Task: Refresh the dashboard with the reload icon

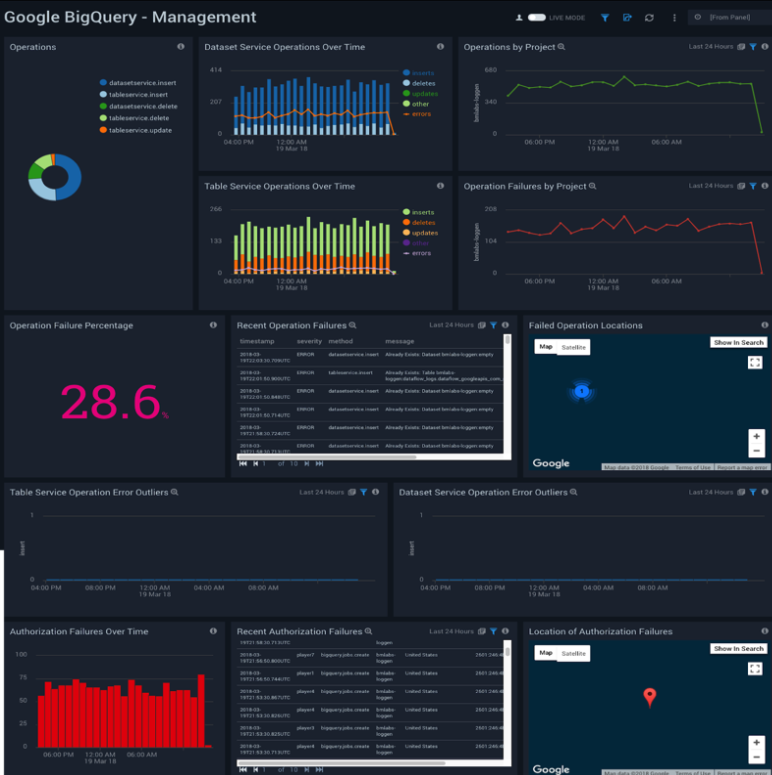Action: point(649,17)
